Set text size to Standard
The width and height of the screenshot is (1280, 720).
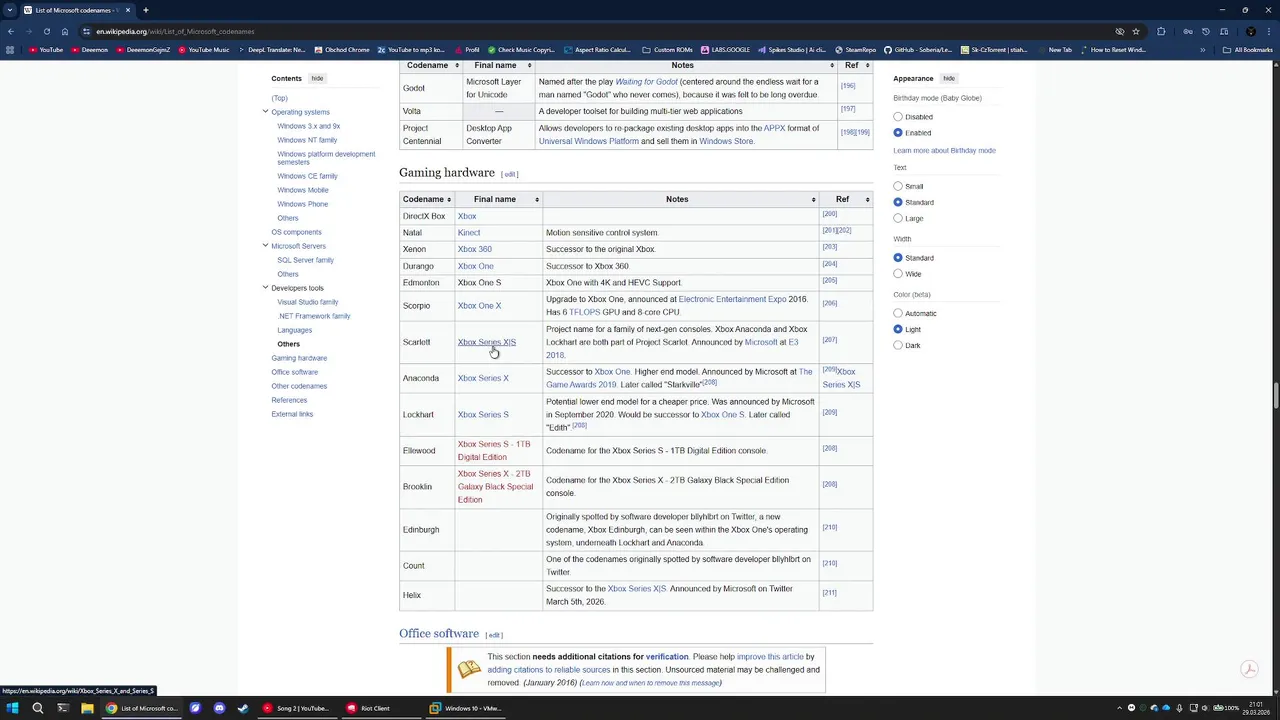[x=898, y=202]
